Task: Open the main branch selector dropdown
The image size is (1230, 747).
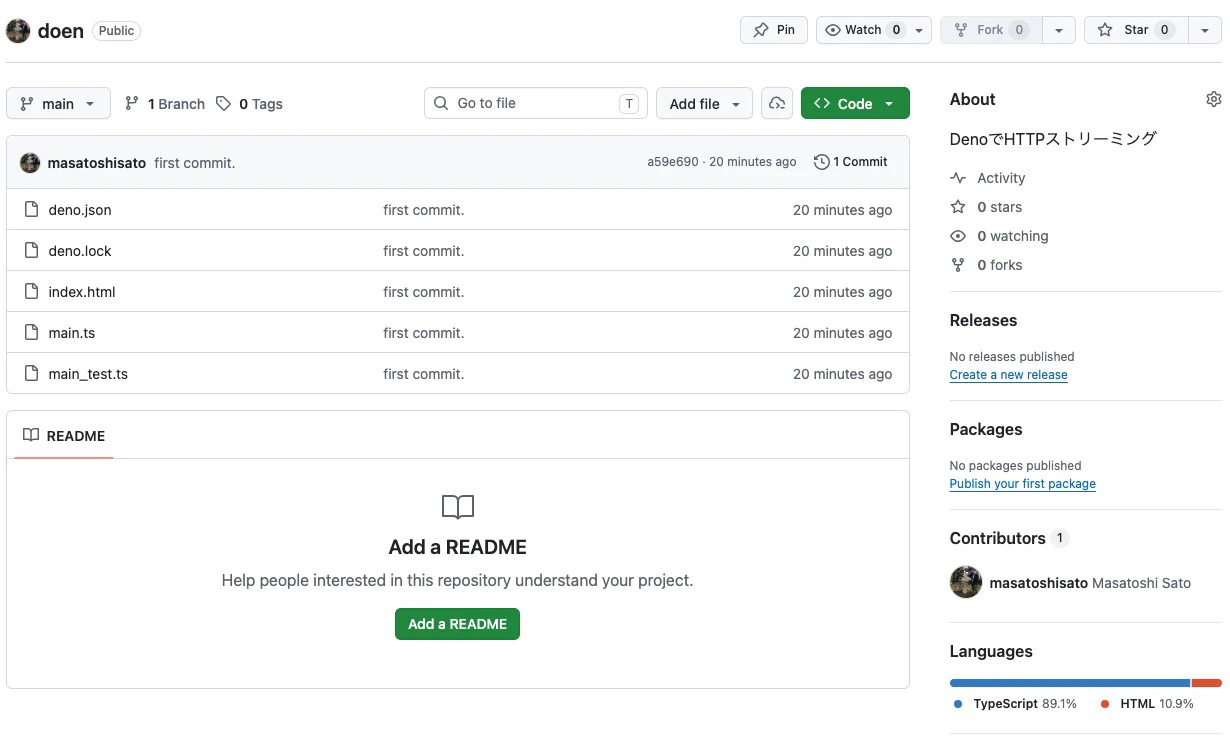Action: [58, 103]
